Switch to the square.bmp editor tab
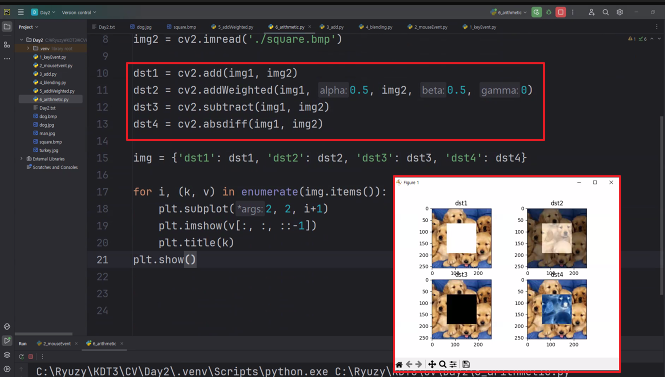The height and width of the screenshot is (377, 665). [x=182, y=27]
